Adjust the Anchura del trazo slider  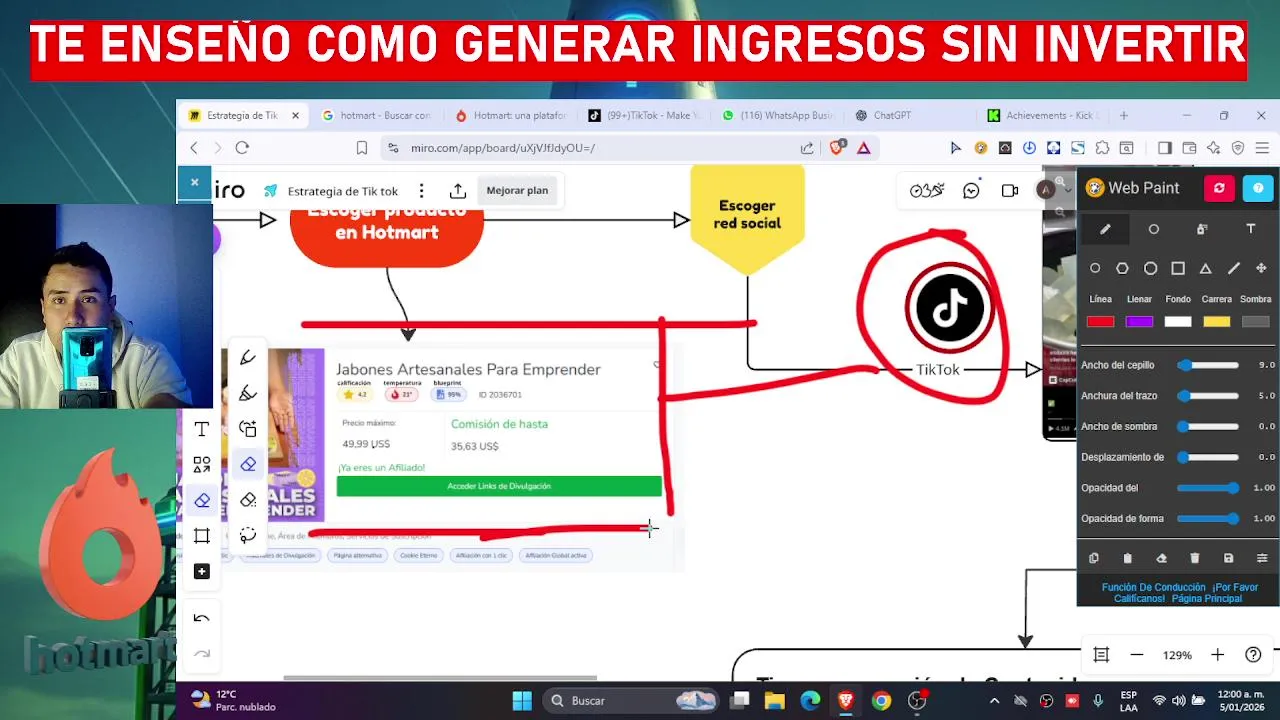(x=1209, y=396)
